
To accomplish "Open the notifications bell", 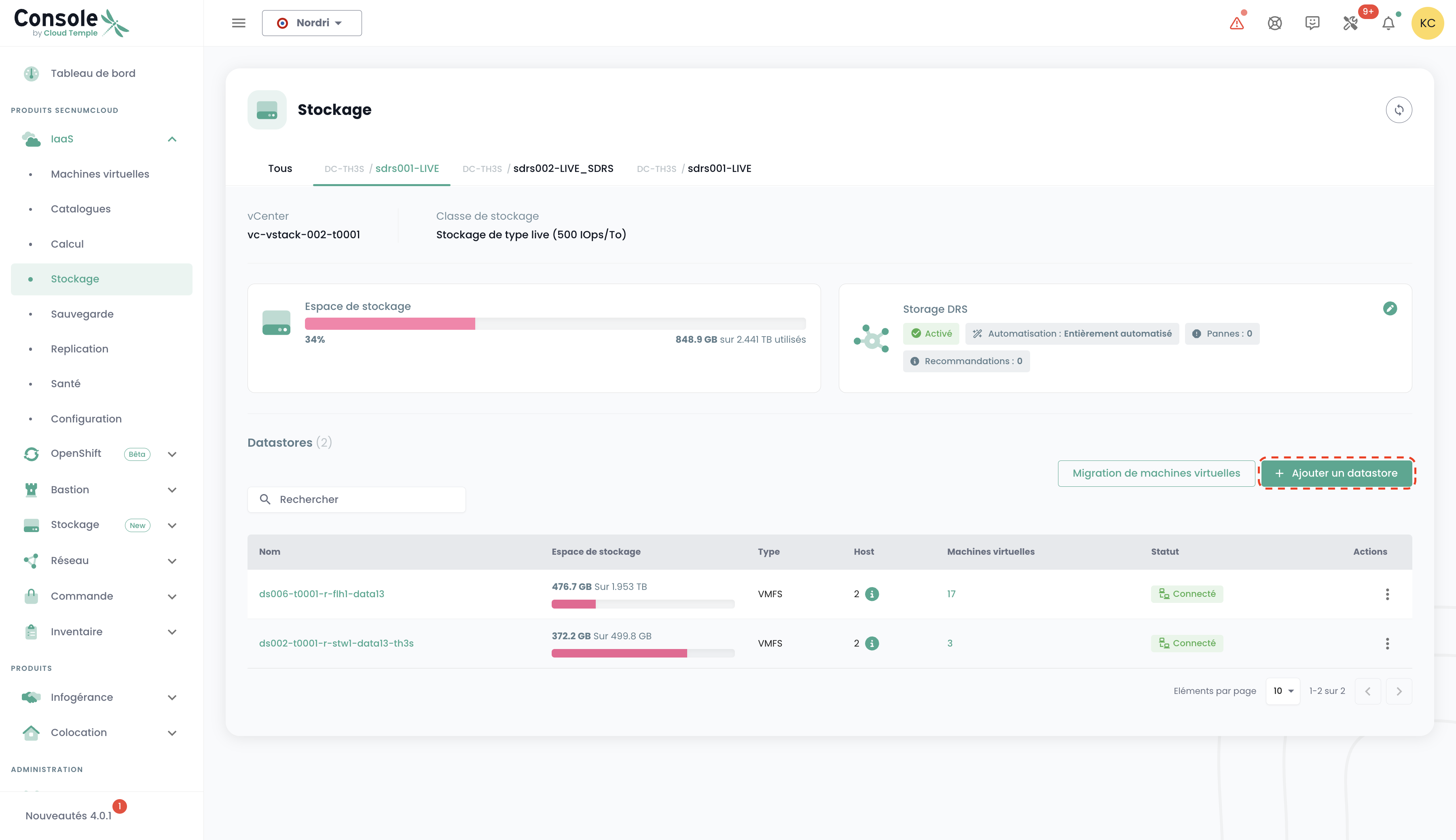I will 1388,23.
